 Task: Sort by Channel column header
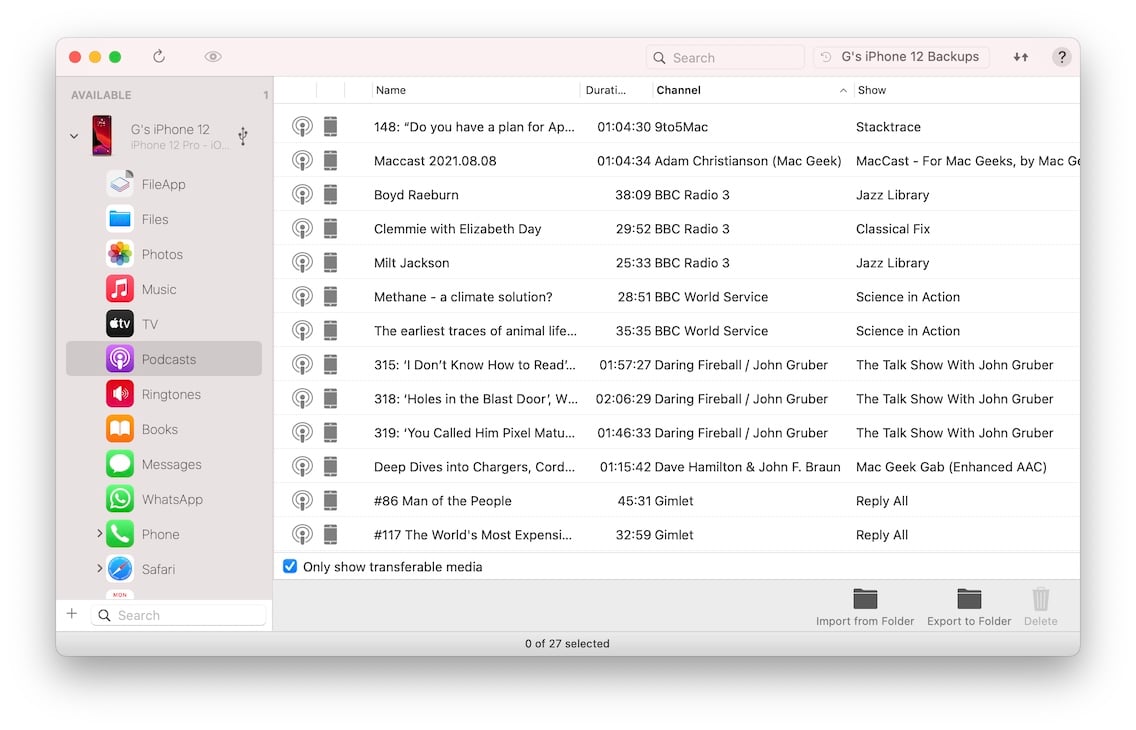[751, 90]
